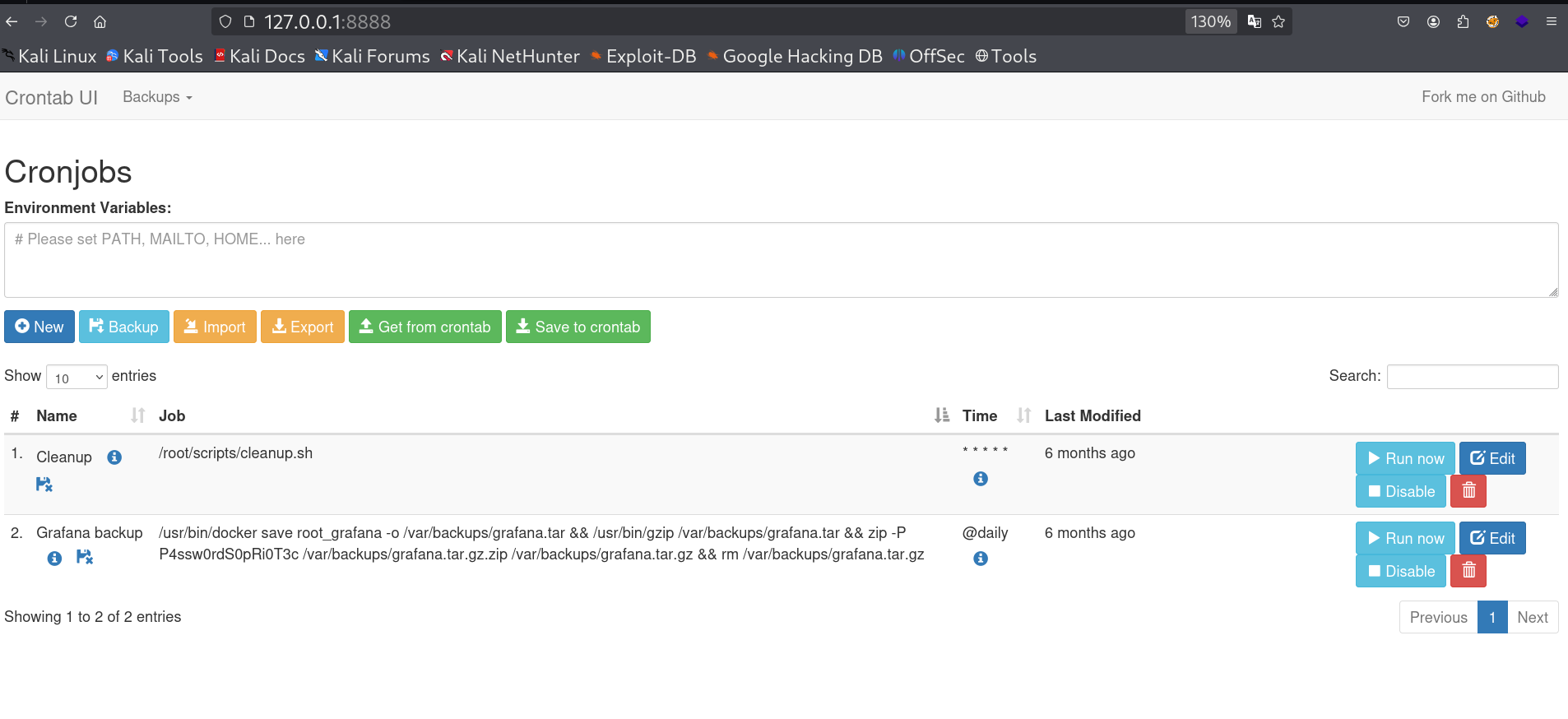This screenshot has height=719, width=1568.
Task: Open the Tools bookmark
Action: (x=1005, y=56)
